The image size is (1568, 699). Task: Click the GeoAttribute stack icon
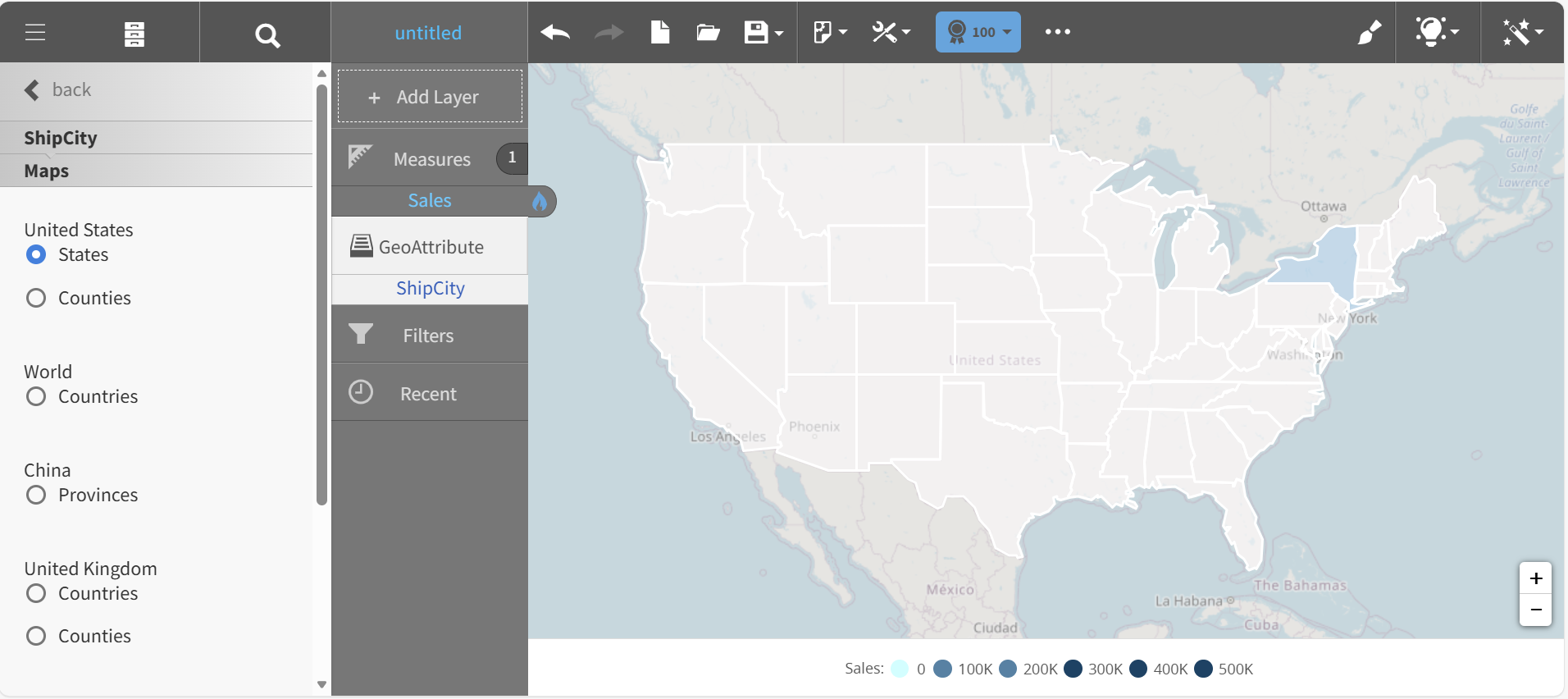(x=362, y=245)
